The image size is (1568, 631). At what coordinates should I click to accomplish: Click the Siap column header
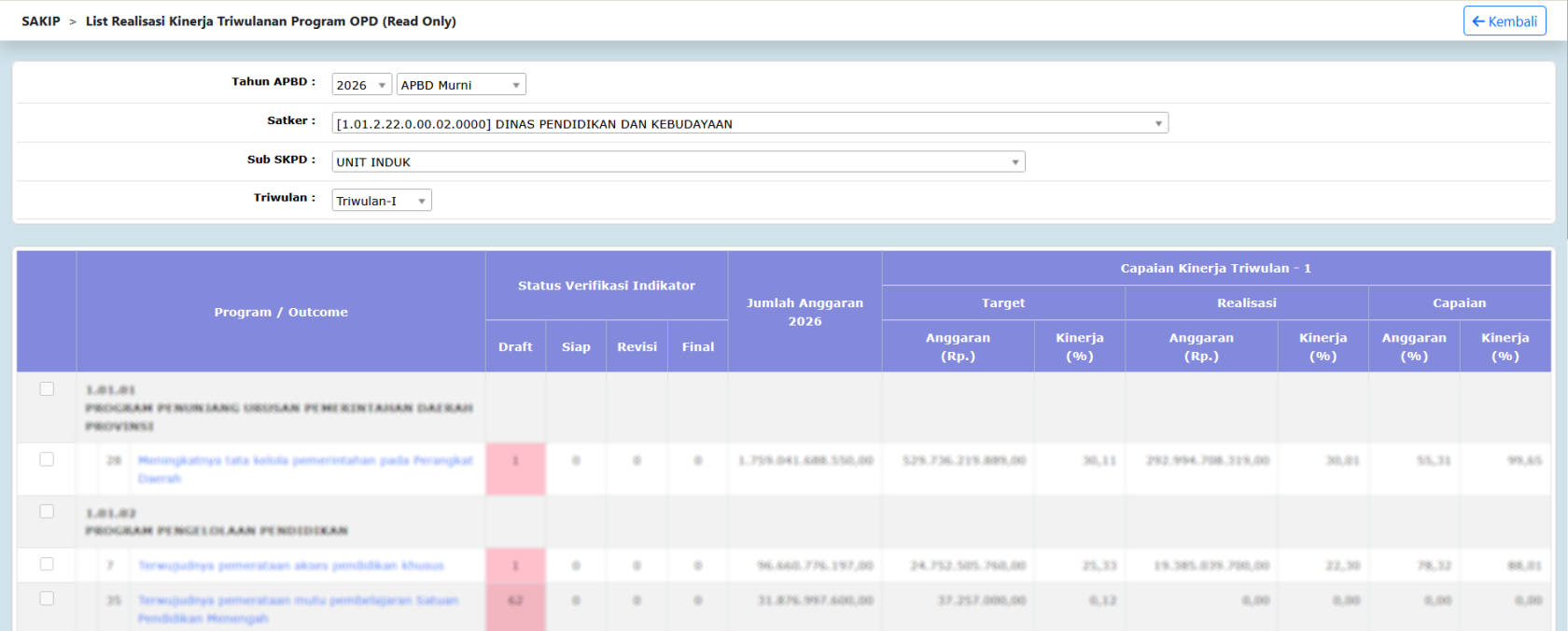coord(576,346)
